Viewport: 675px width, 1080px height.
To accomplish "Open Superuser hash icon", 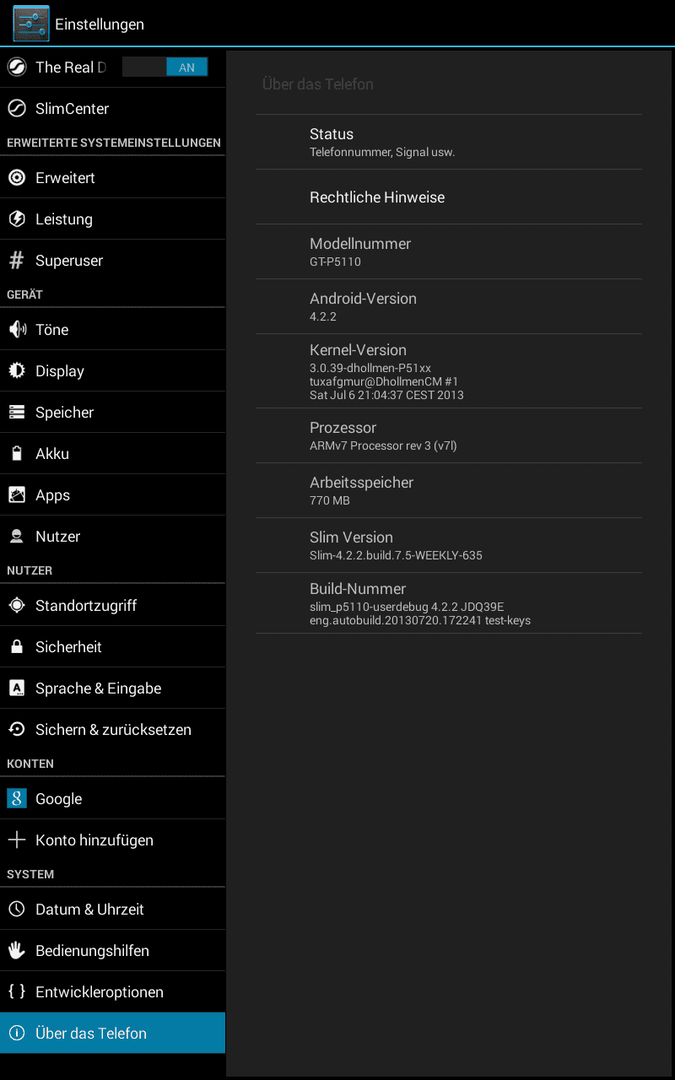I will [17, 260].
